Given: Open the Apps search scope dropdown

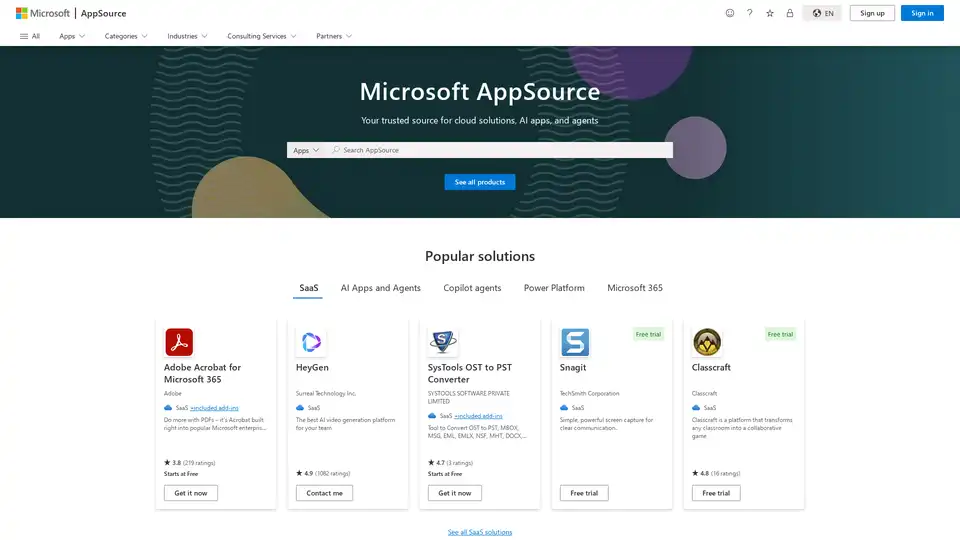Looking at the screenshot, I should (x=306, y=150).
